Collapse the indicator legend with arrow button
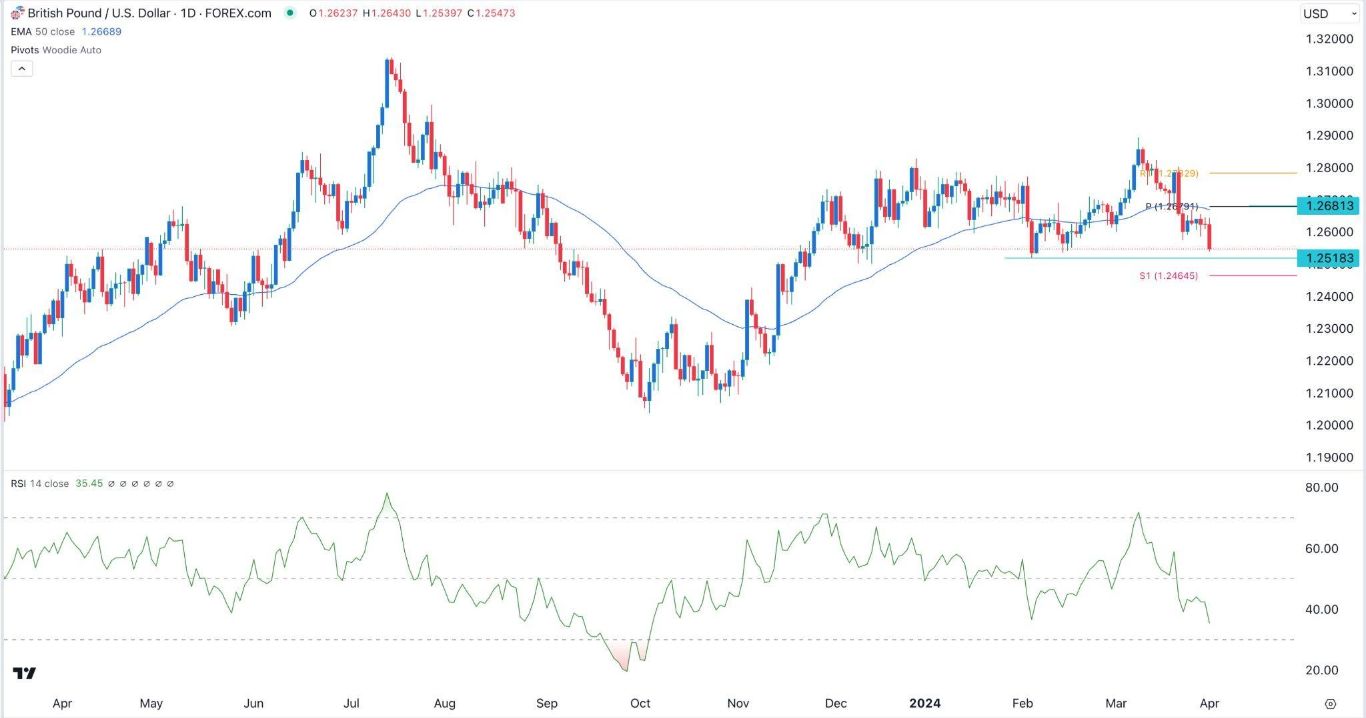 tap(23, 69)
